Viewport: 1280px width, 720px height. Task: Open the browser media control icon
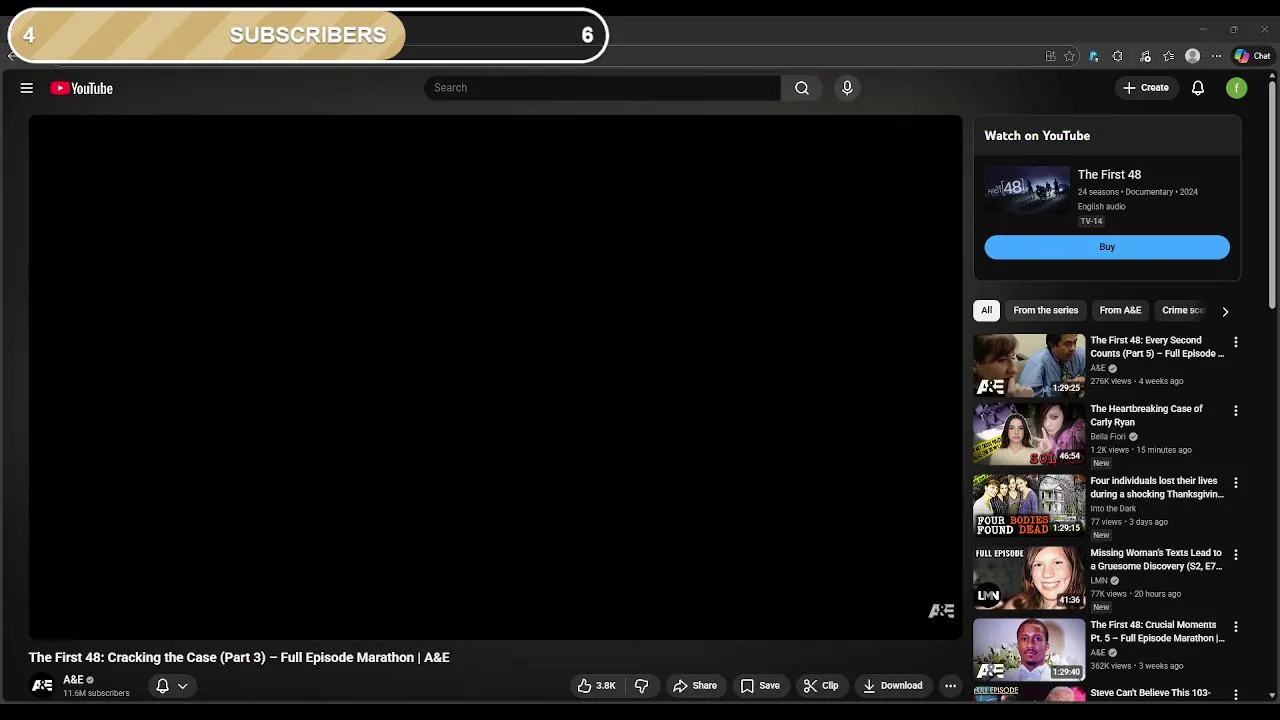point(1145,56)
